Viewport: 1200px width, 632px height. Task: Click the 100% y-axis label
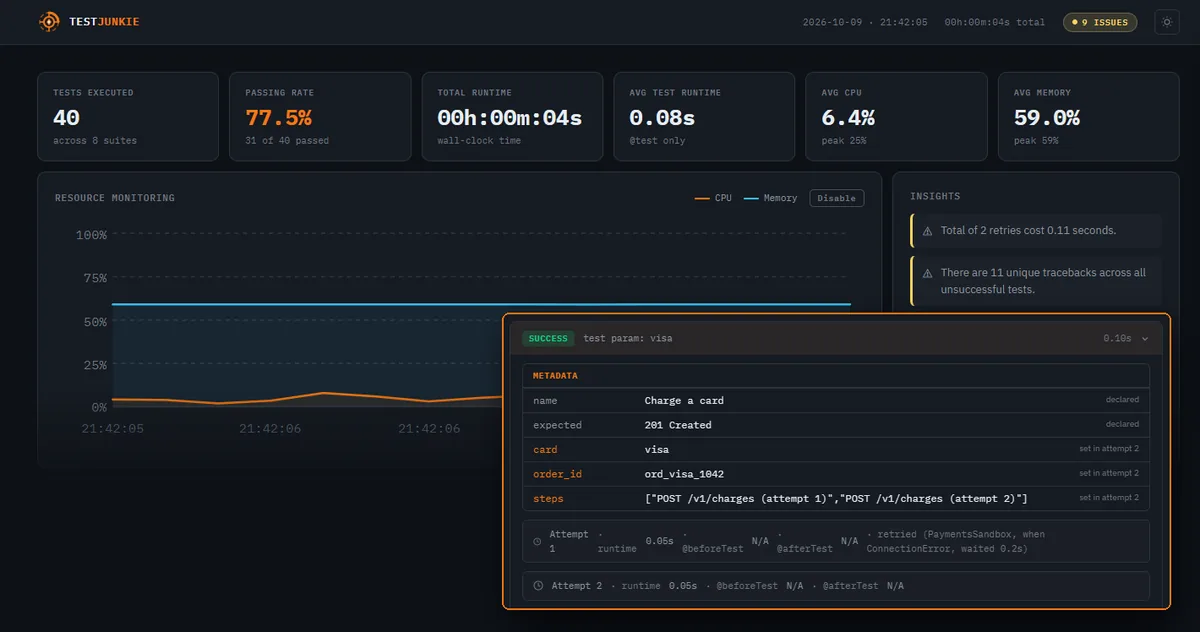[x=91, y=235]
